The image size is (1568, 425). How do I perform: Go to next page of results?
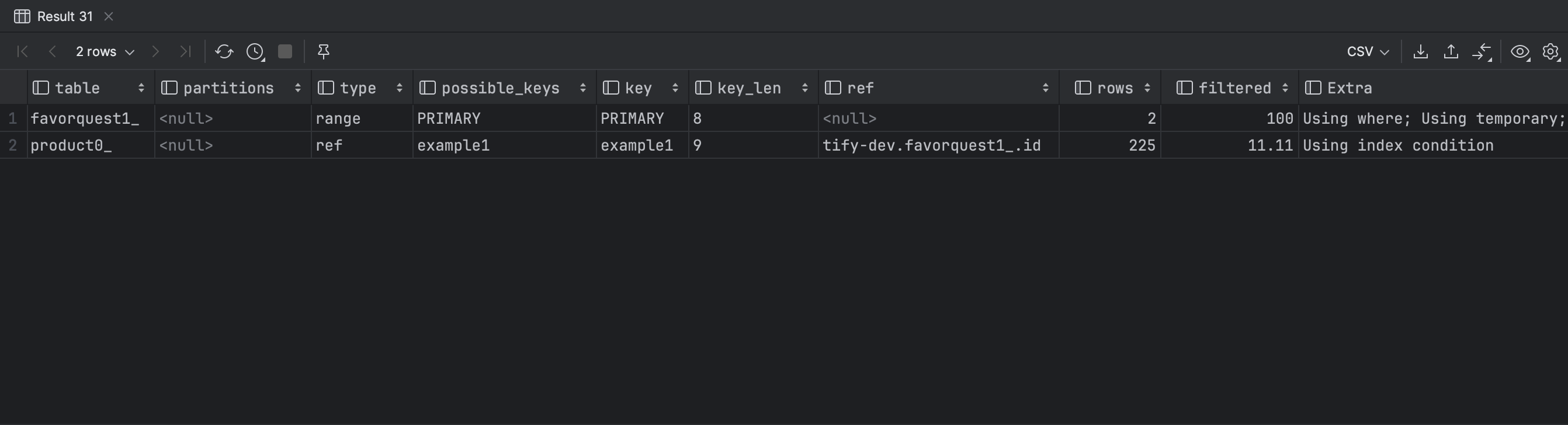click(x=155, y=52)
